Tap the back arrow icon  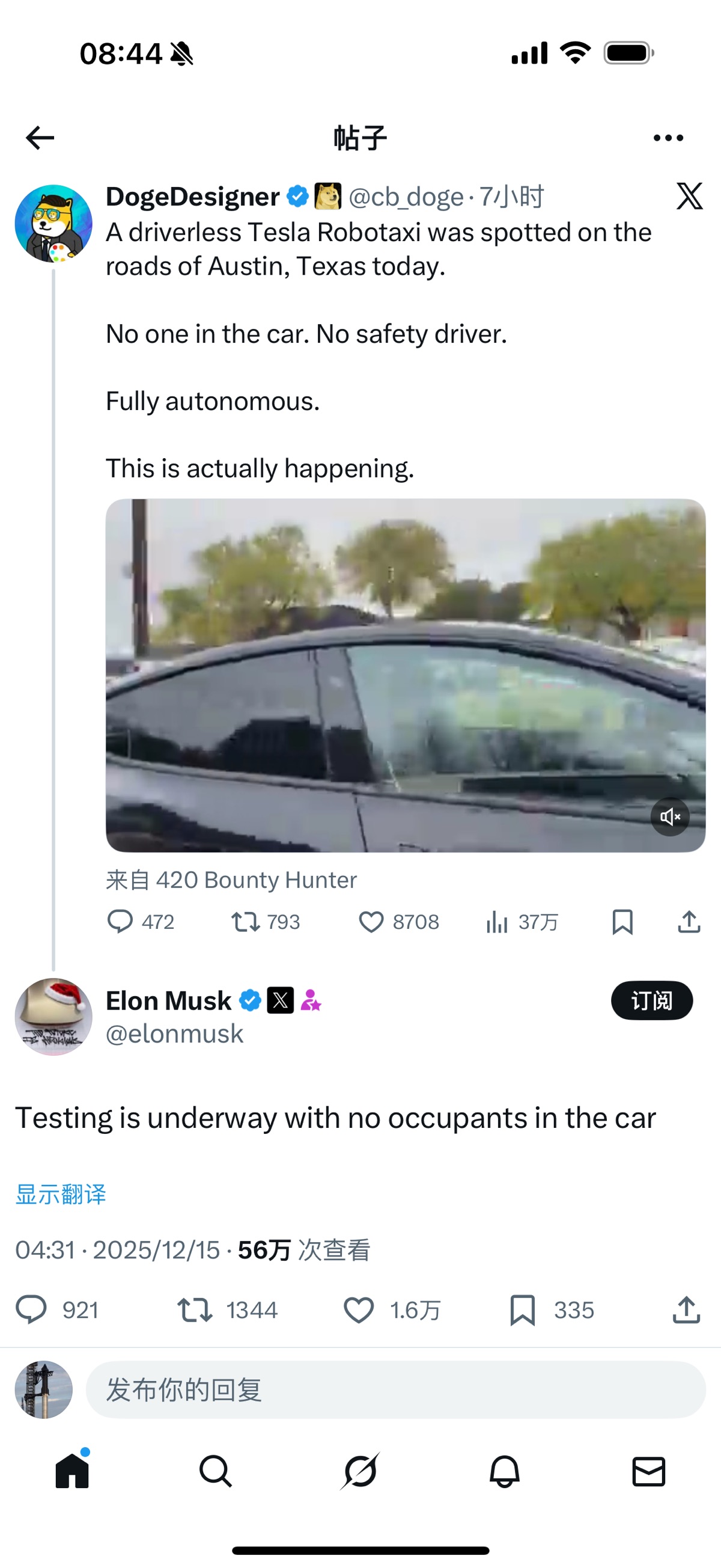coord(40,138)
